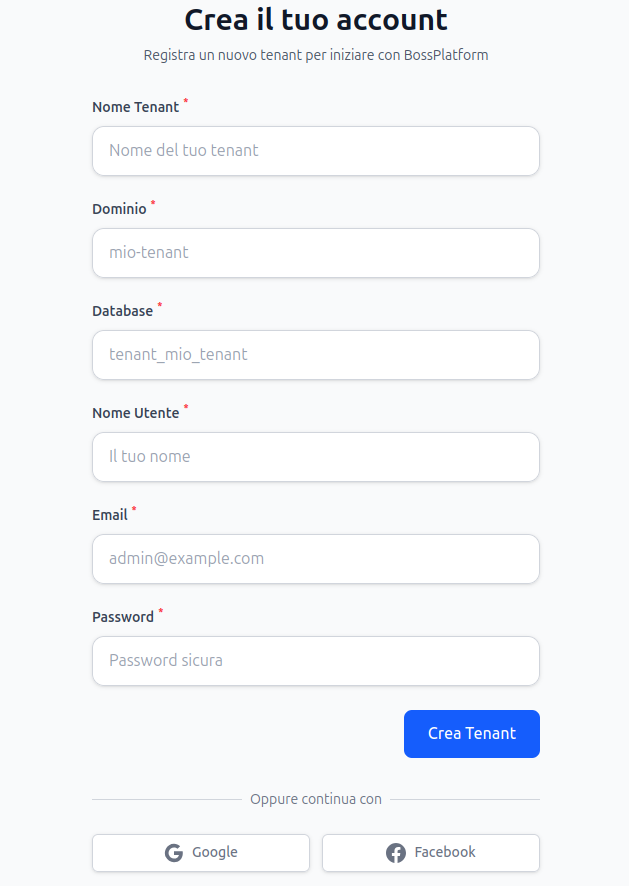Sign up using the Google text label
Image resolution: width=629 pixels, height=886 pixels.
point(215,853)
